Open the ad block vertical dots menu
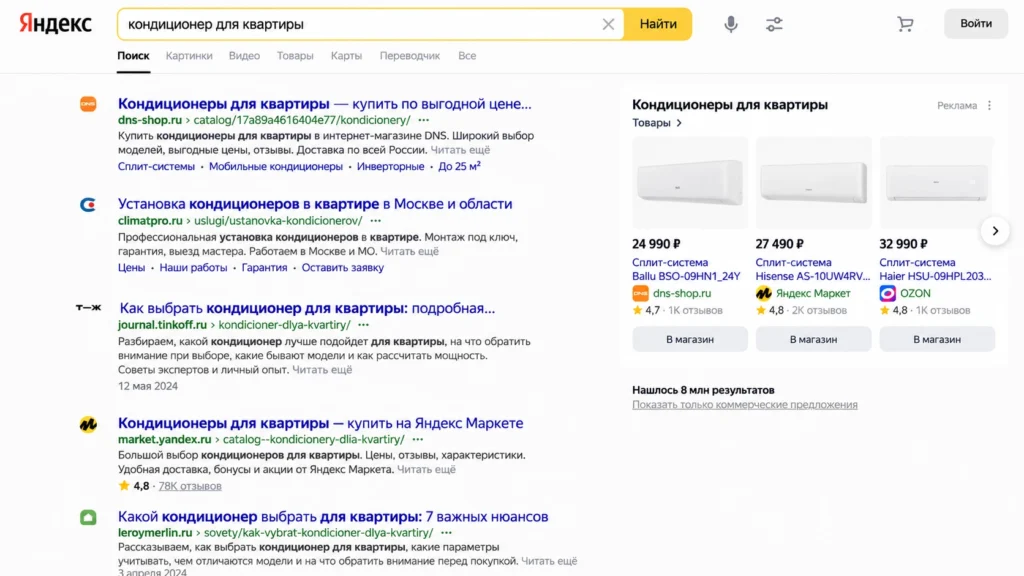 pyautogui.click(x=989, y=105)
